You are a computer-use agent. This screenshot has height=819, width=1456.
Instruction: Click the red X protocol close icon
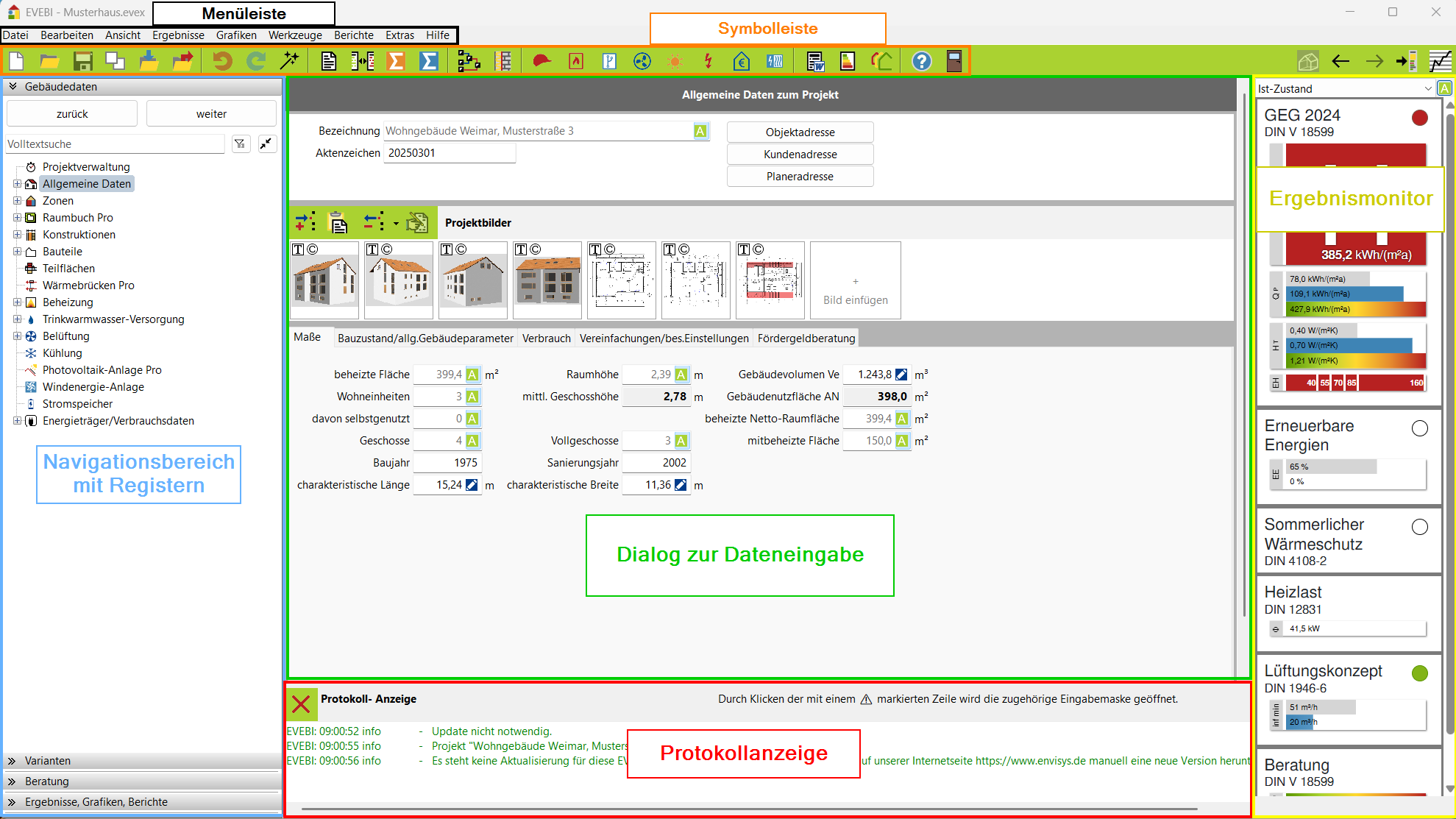(301, 704)
